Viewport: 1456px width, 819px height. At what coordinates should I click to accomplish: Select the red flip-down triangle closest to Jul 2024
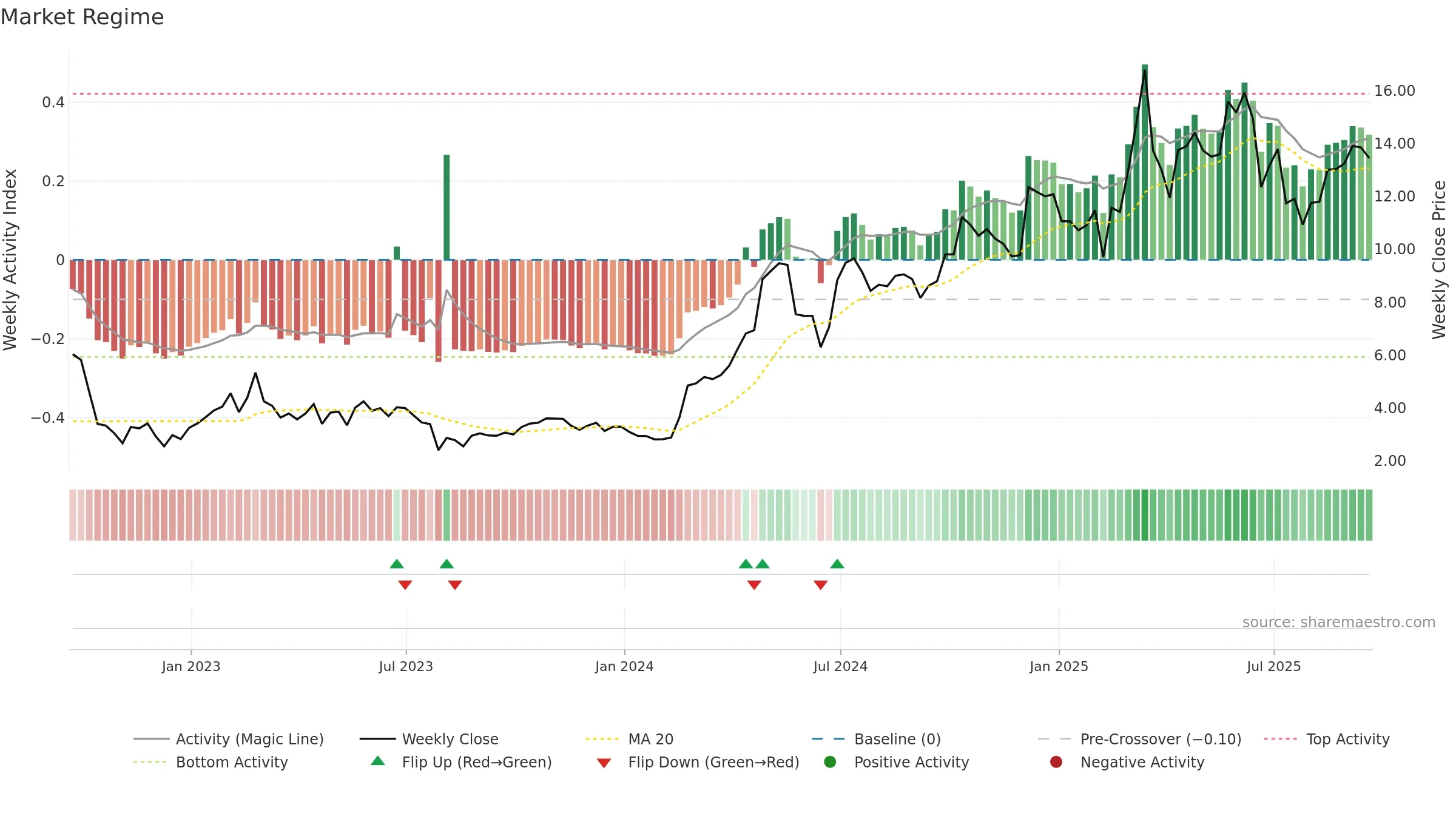(x=821, y=585)
